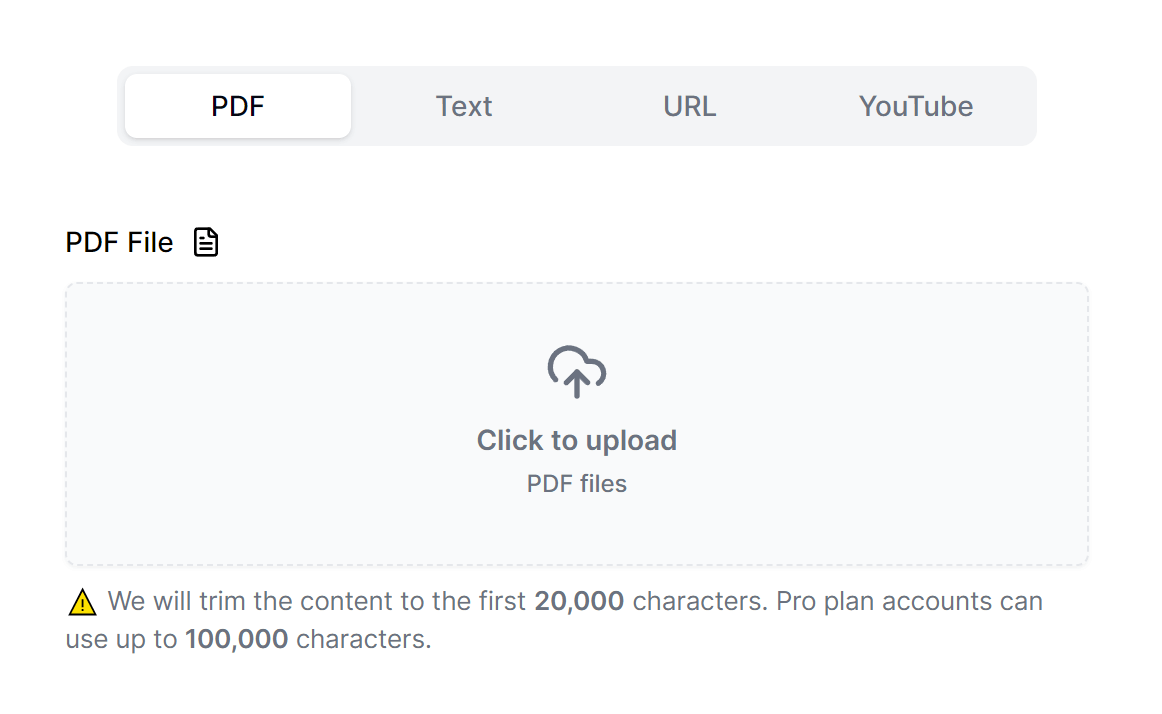
Task: Switch to the Text tab
Action: [464, 106]
